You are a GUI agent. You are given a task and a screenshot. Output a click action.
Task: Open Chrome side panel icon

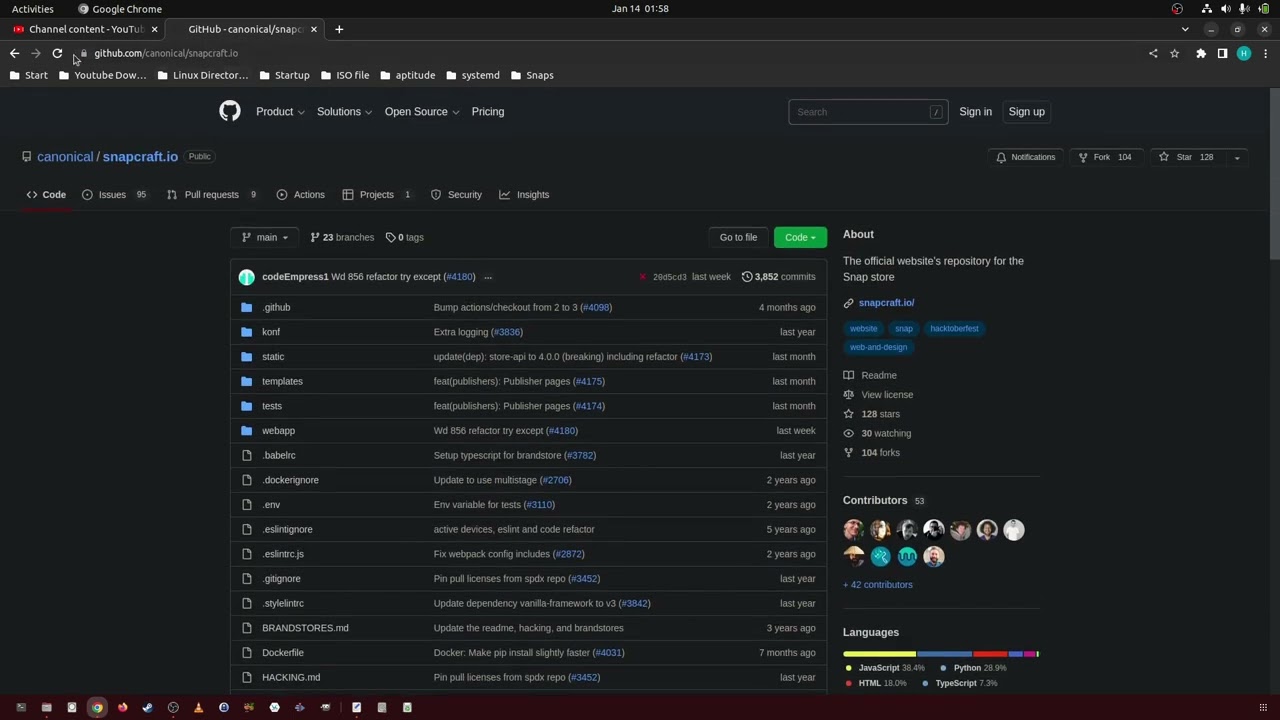[x=1222, y=53]
